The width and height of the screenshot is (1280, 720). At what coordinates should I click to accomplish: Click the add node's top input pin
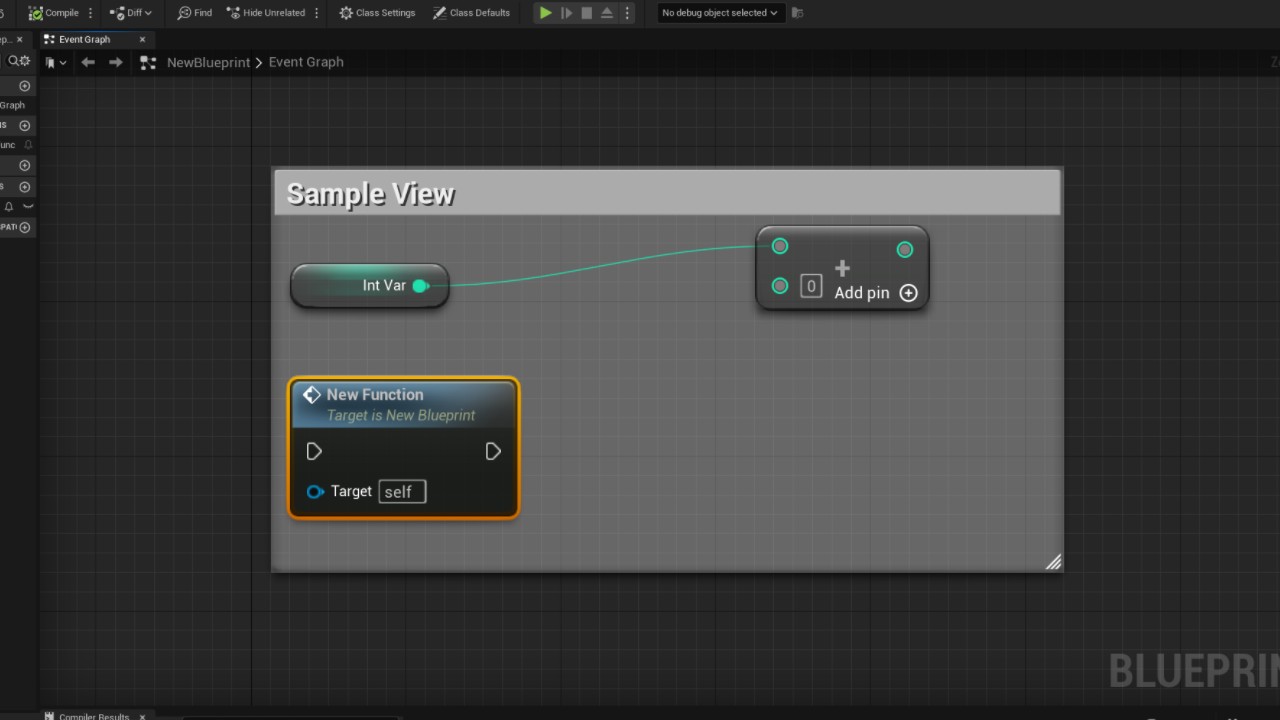[780, 246]
